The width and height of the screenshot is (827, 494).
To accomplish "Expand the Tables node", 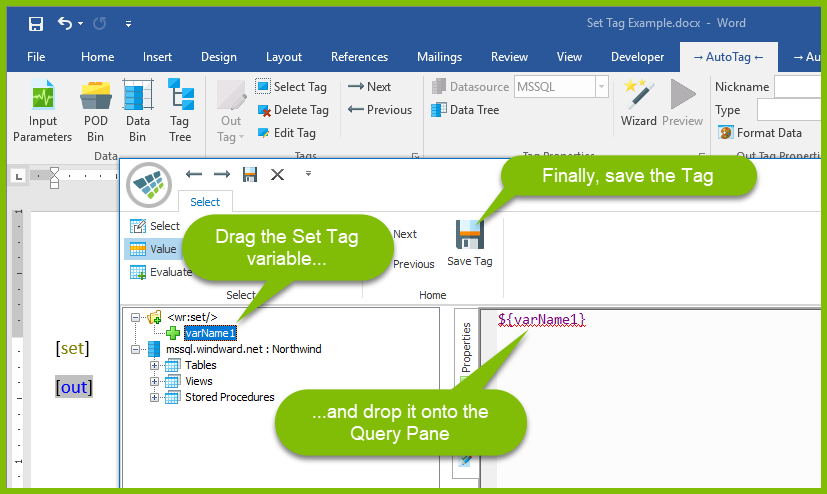I will pos(154,365).
